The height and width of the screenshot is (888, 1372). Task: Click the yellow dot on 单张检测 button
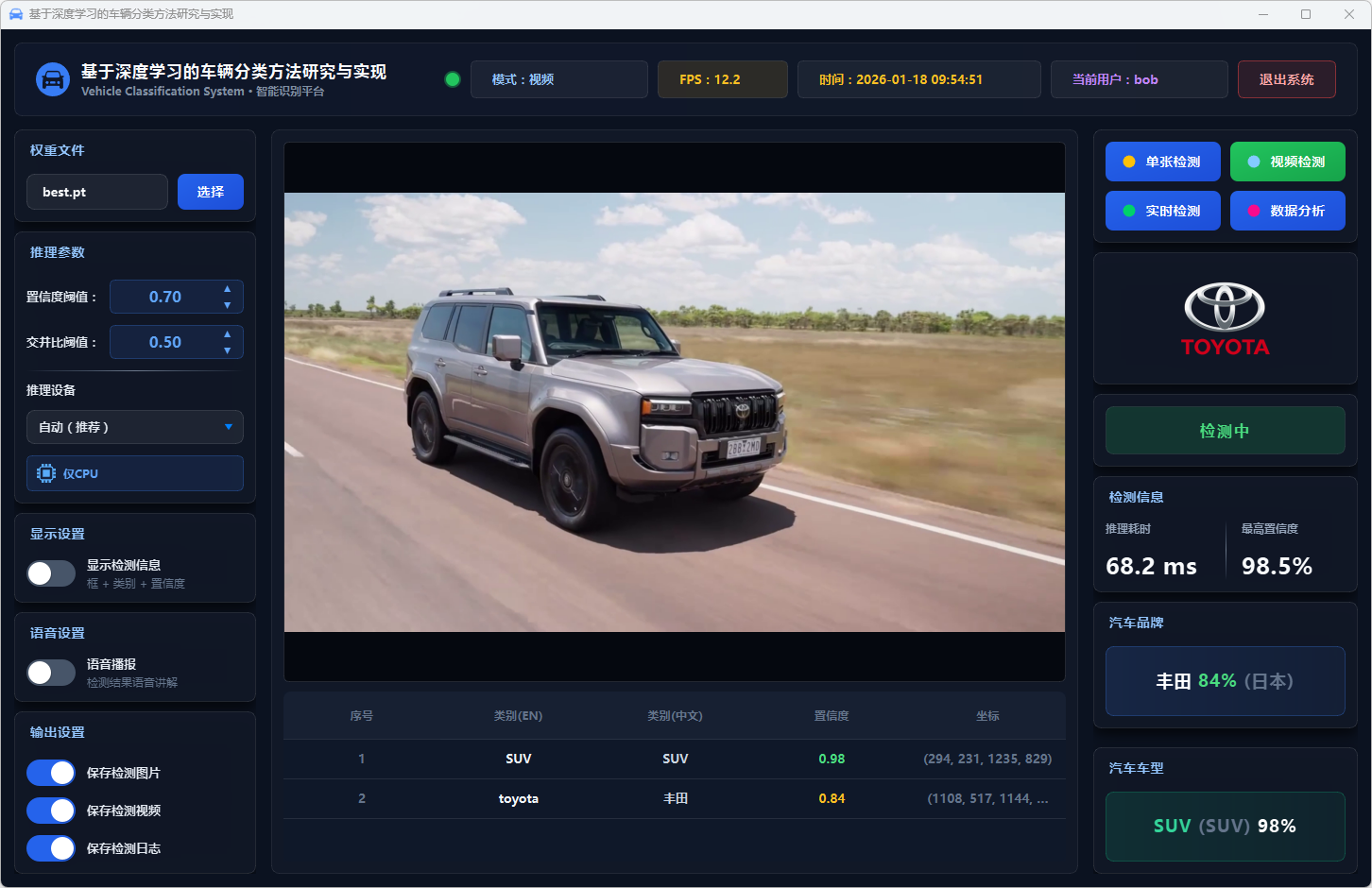click(x=1128, y=162)
